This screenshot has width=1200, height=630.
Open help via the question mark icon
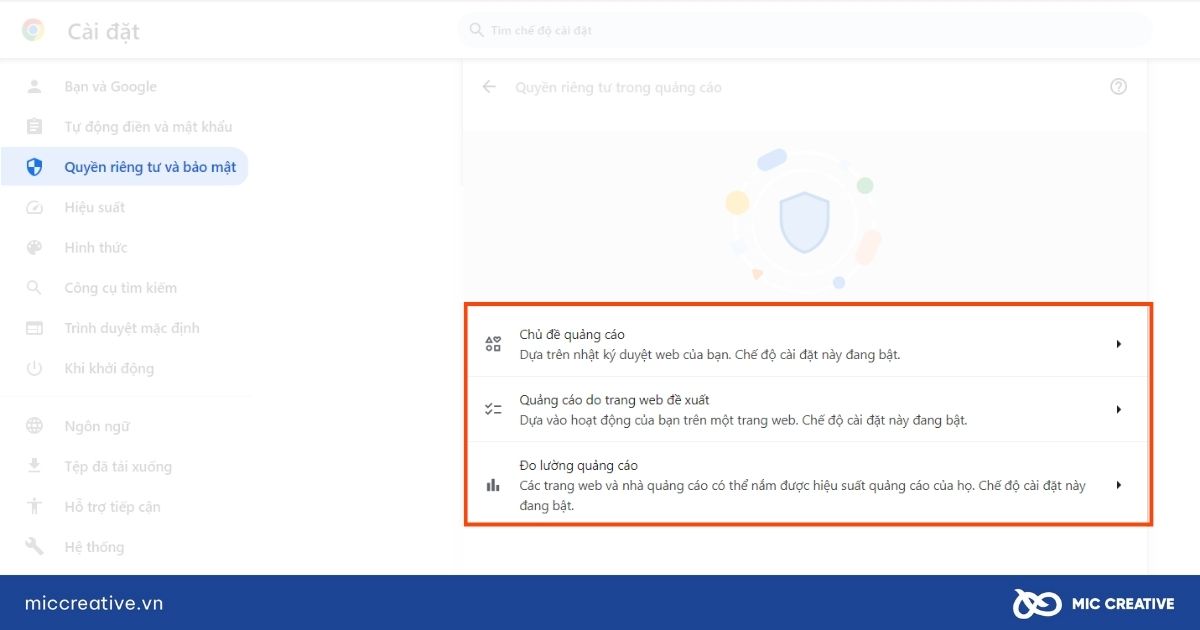click(x=1118, y=87)
